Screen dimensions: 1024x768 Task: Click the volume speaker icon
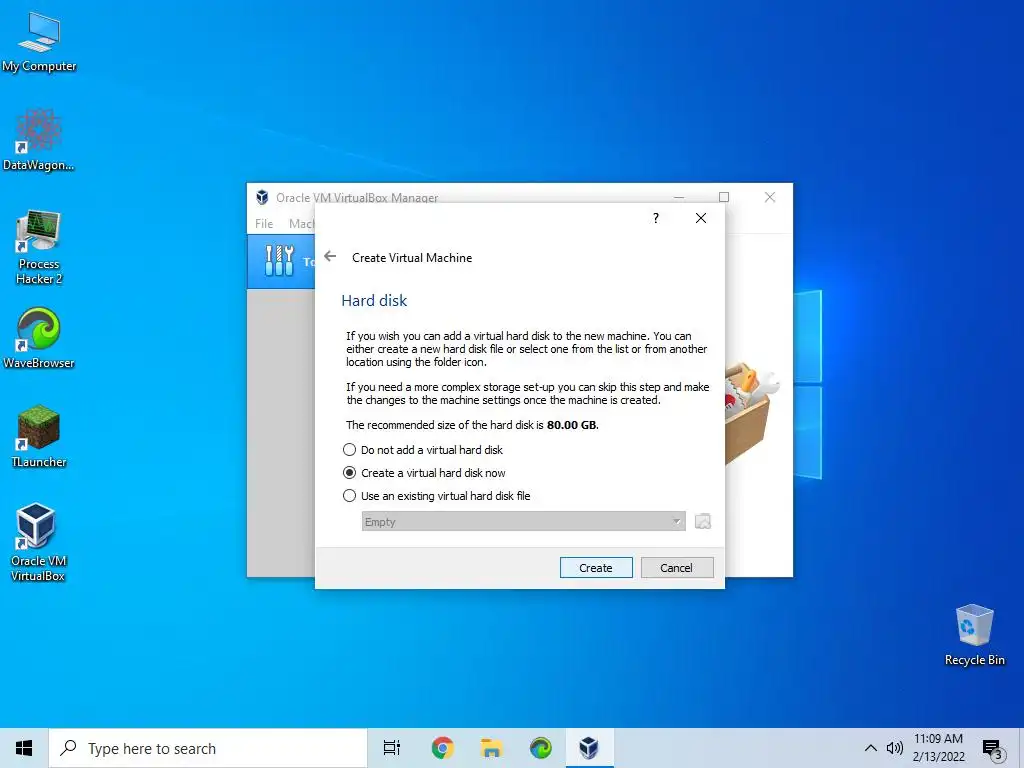[895, 748]
